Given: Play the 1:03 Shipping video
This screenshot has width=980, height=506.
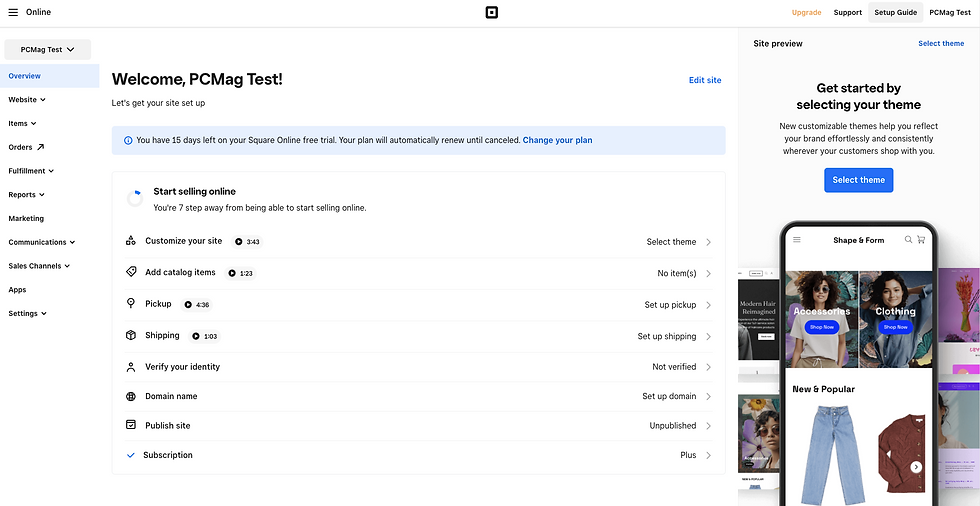Looking at the screenshot, I should [x=205, y=336].
